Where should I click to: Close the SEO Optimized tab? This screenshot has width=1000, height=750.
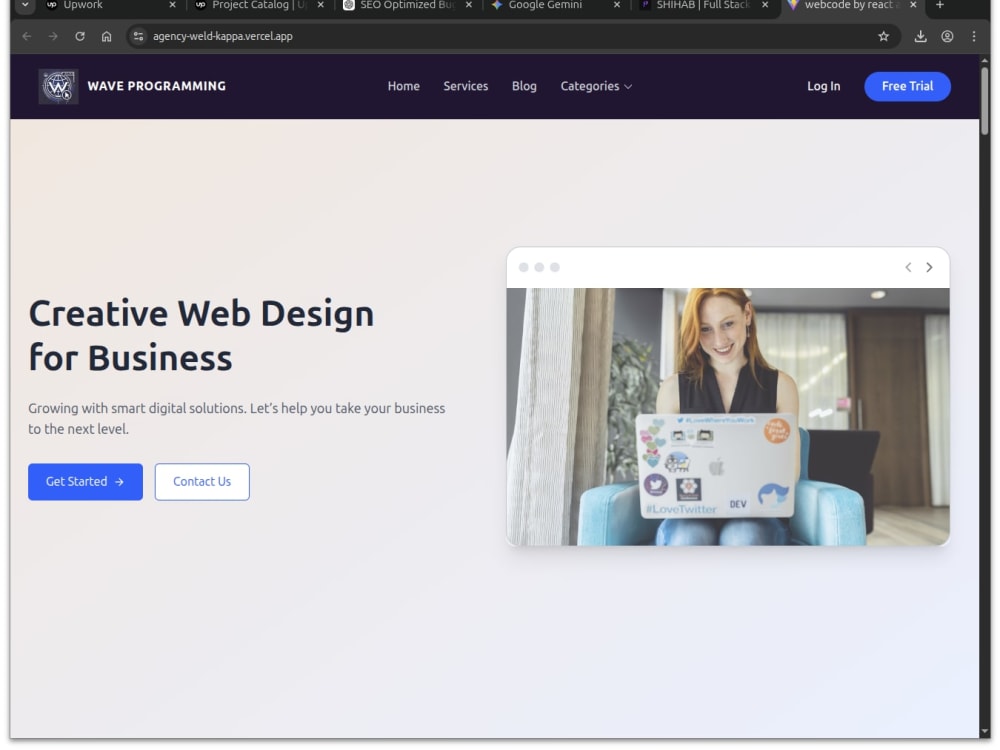pyautogui.click(x=469, y=5)
